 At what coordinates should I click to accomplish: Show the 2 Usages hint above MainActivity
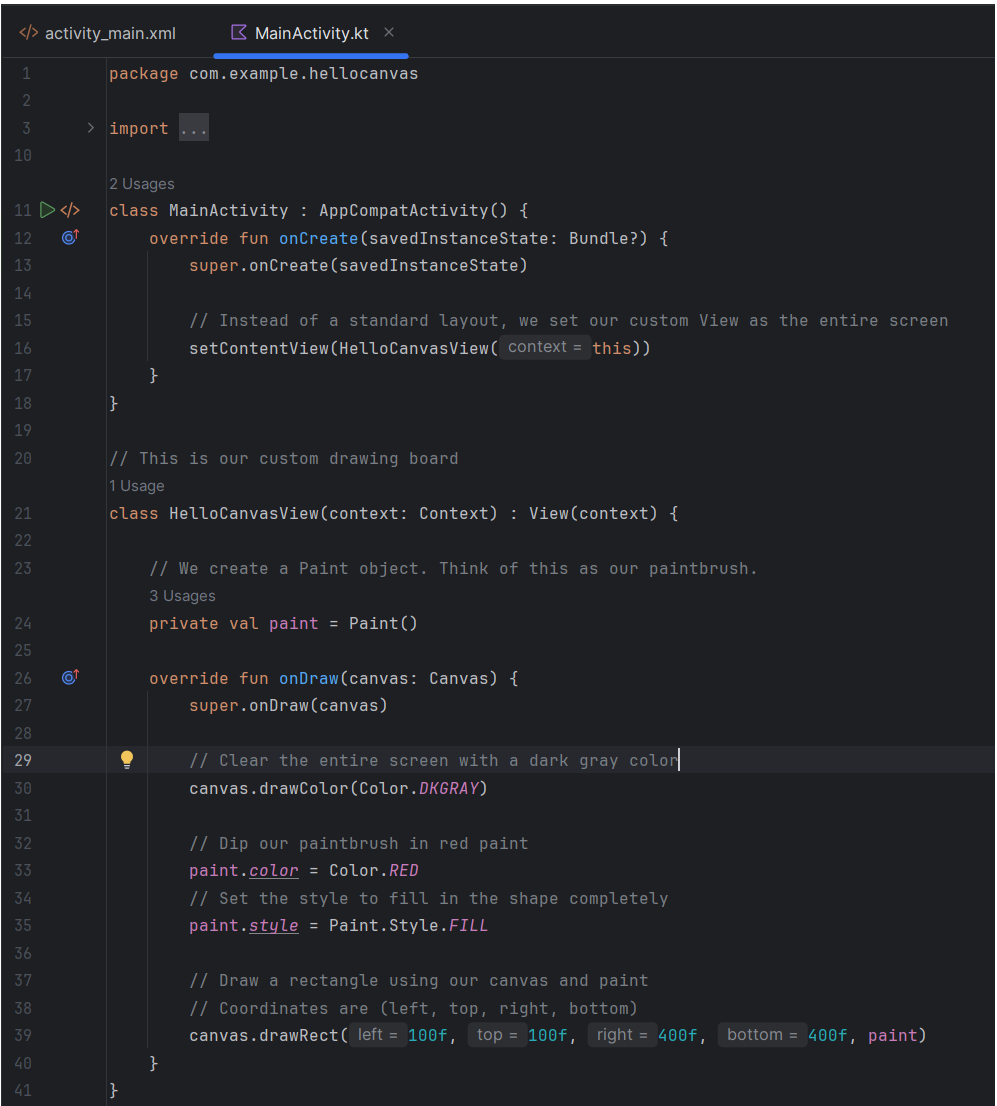142,183
